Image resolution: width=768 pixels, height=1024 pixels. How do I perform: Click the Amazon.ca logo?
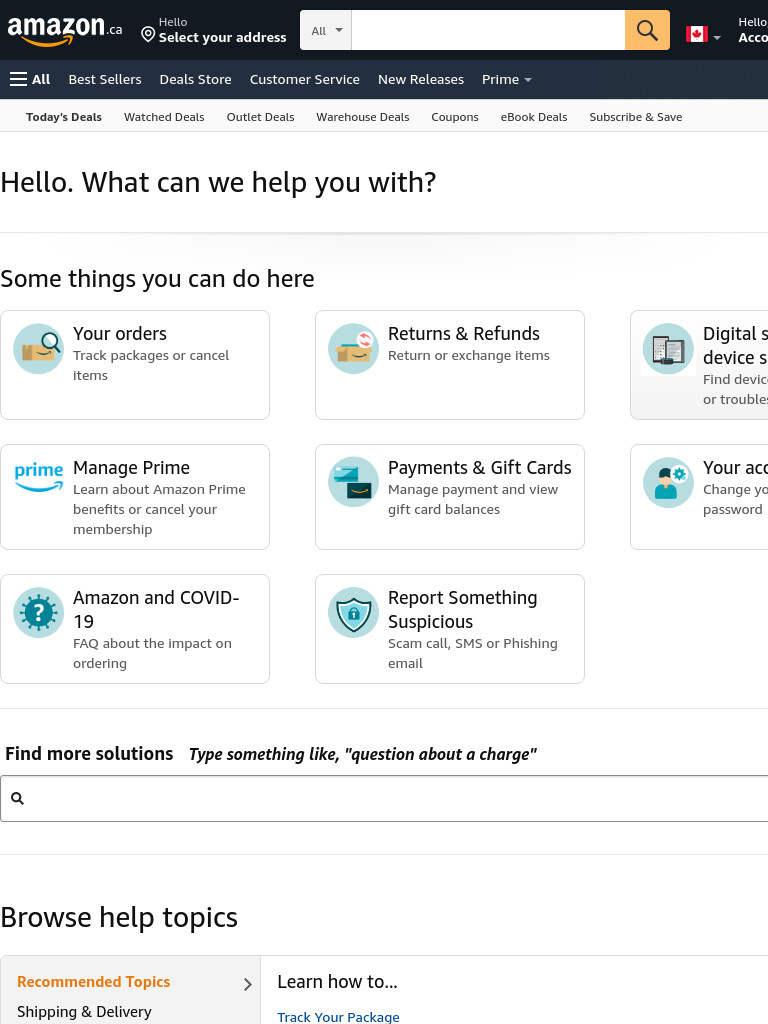64,30
